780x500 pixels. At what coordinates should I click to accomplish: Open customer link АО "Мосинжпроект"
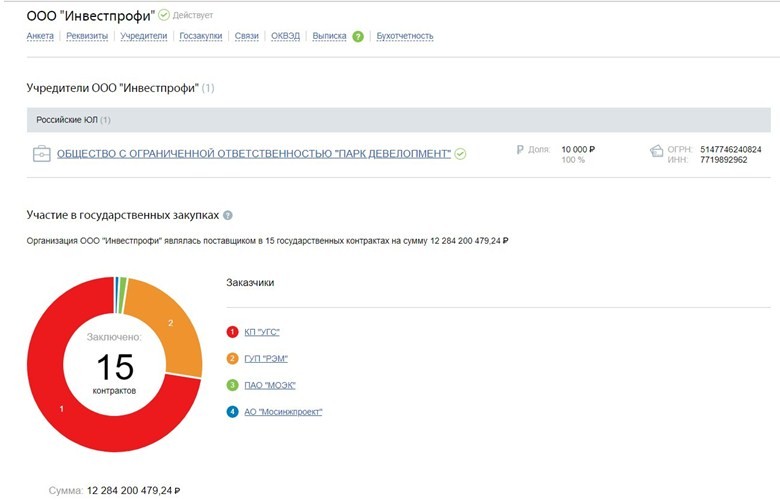[284, 411]
